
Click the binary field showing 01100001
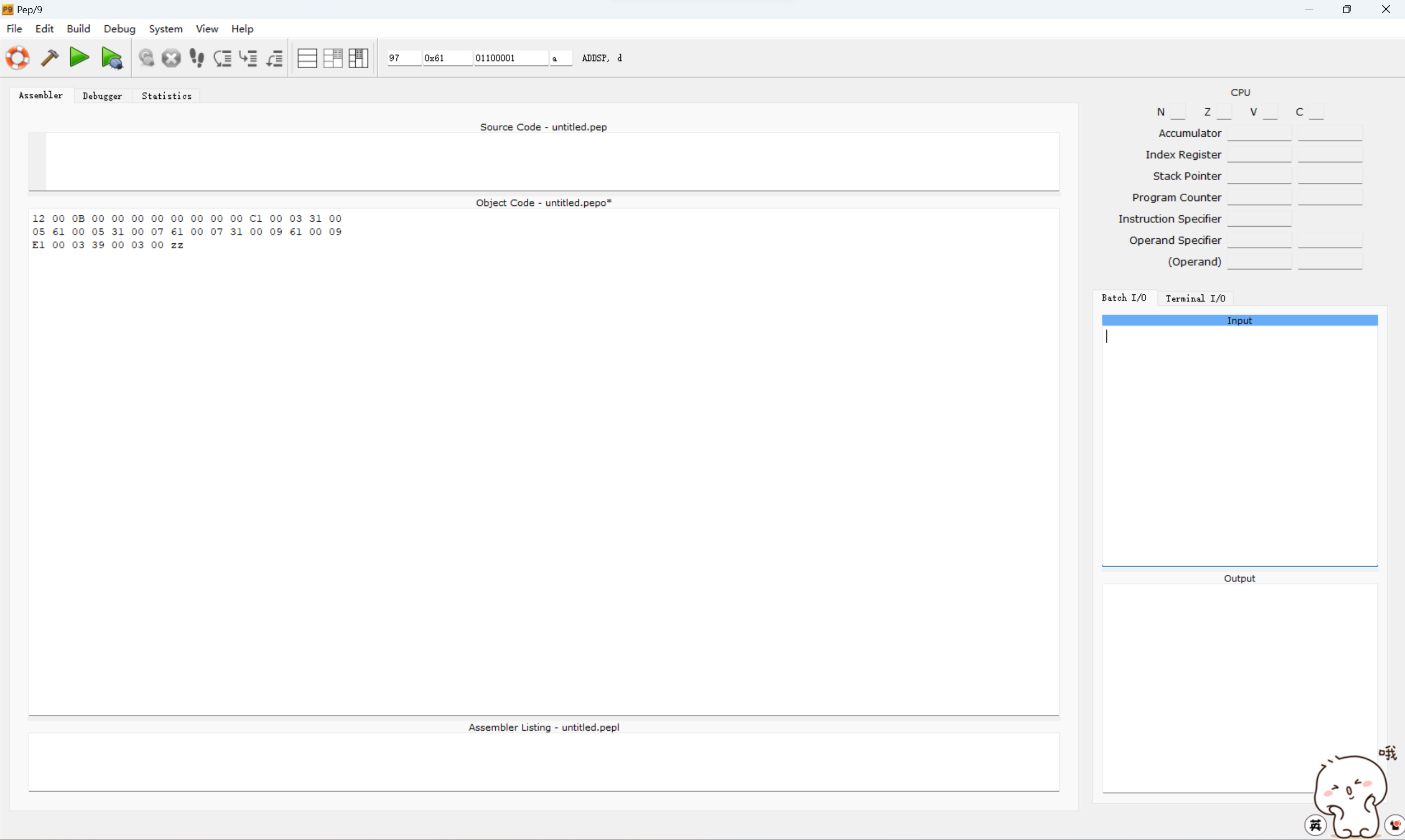point(510,58)
